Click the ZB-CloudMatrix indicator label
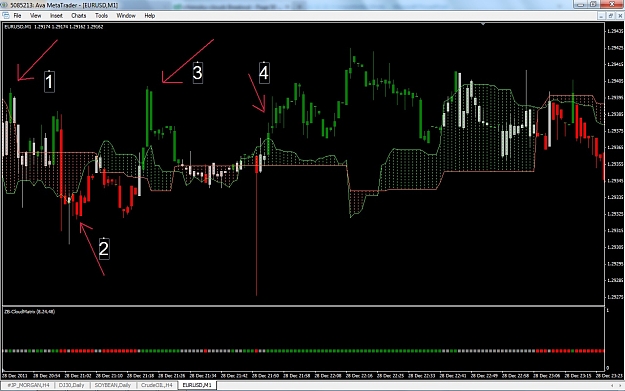The width and height of the screenshot is (625, 391). tap(30, 312)
